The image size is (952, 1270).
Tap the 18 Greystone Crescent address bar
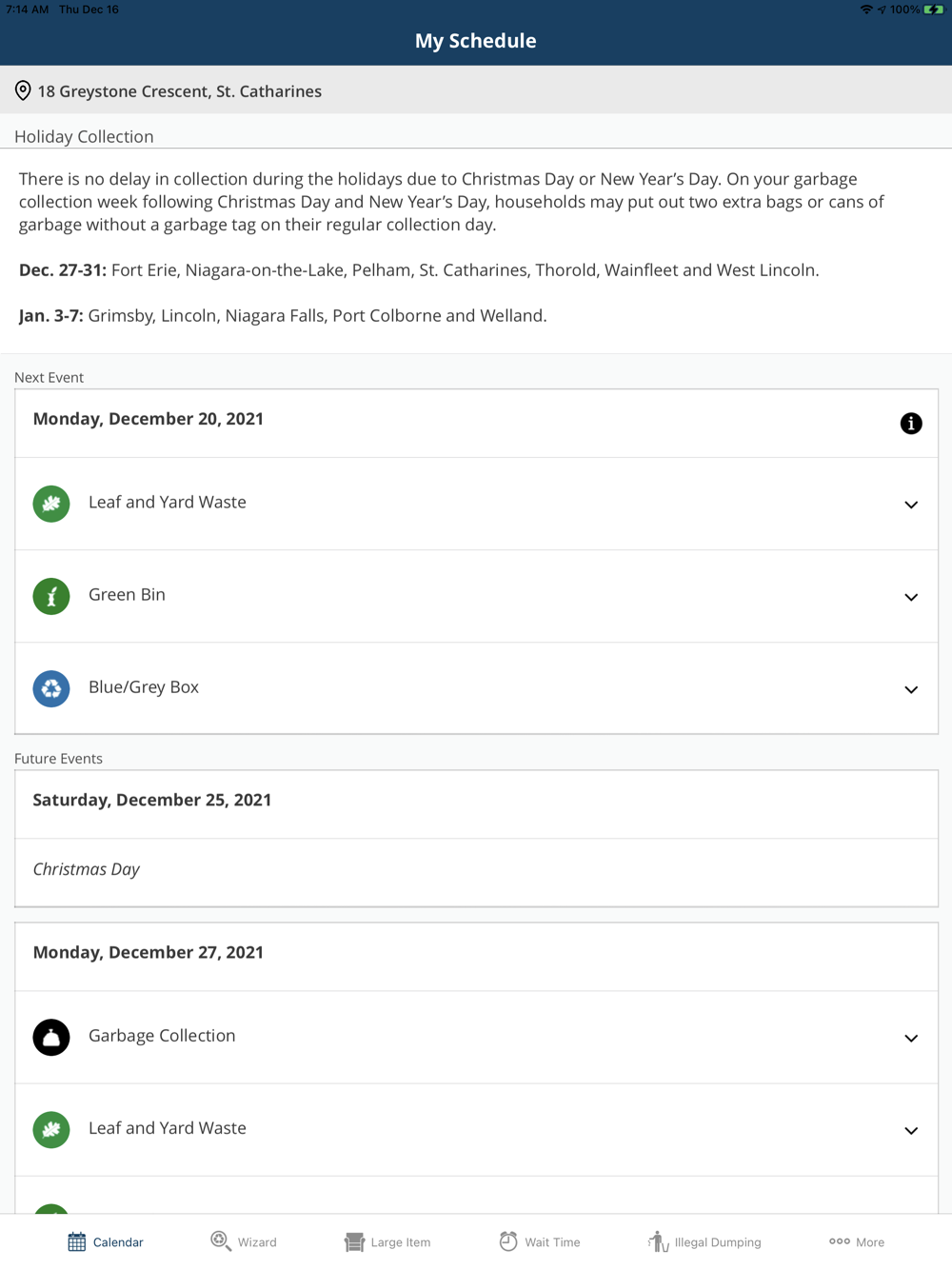coord(179,91)
